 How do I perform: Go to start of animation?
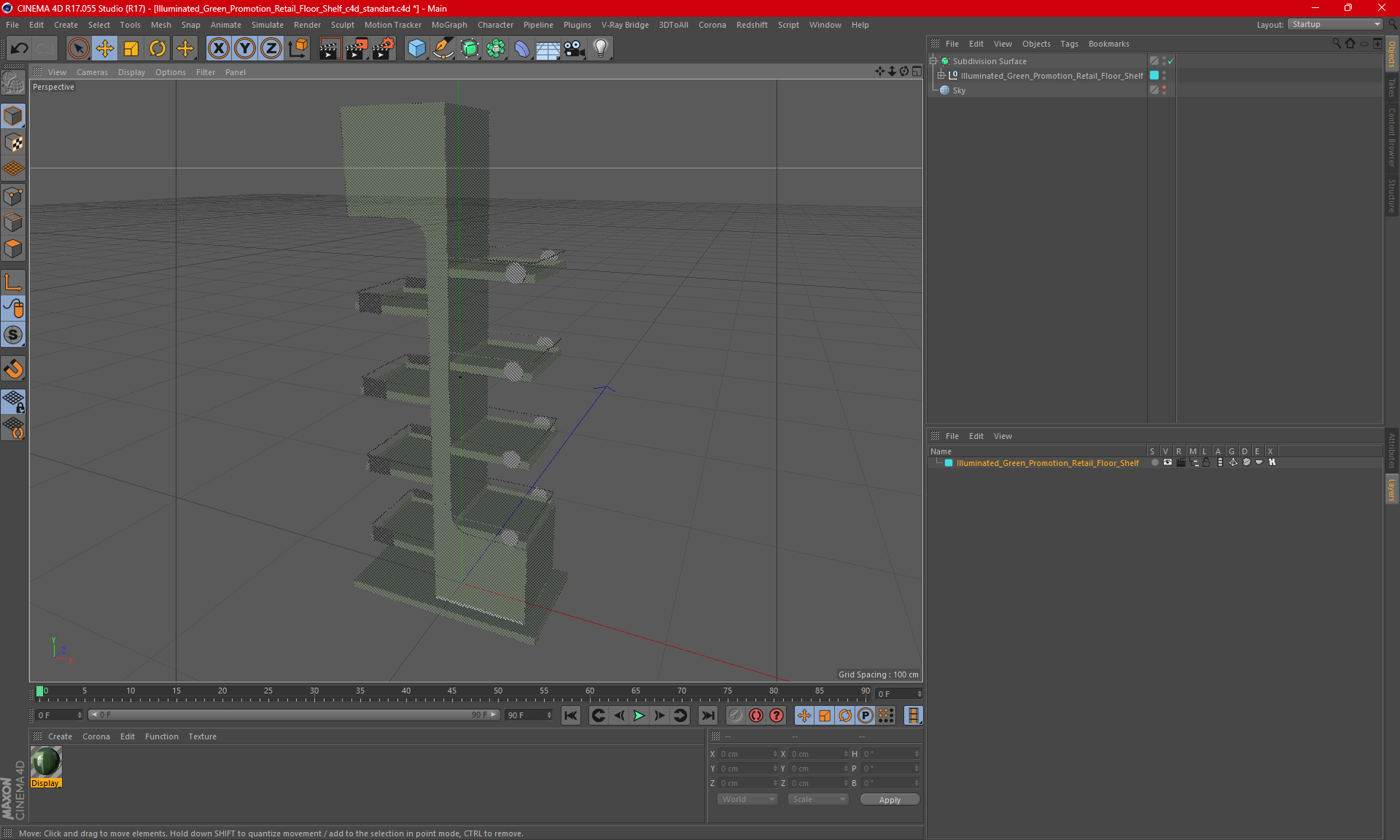pyautogui.click(x=571, y=715)
